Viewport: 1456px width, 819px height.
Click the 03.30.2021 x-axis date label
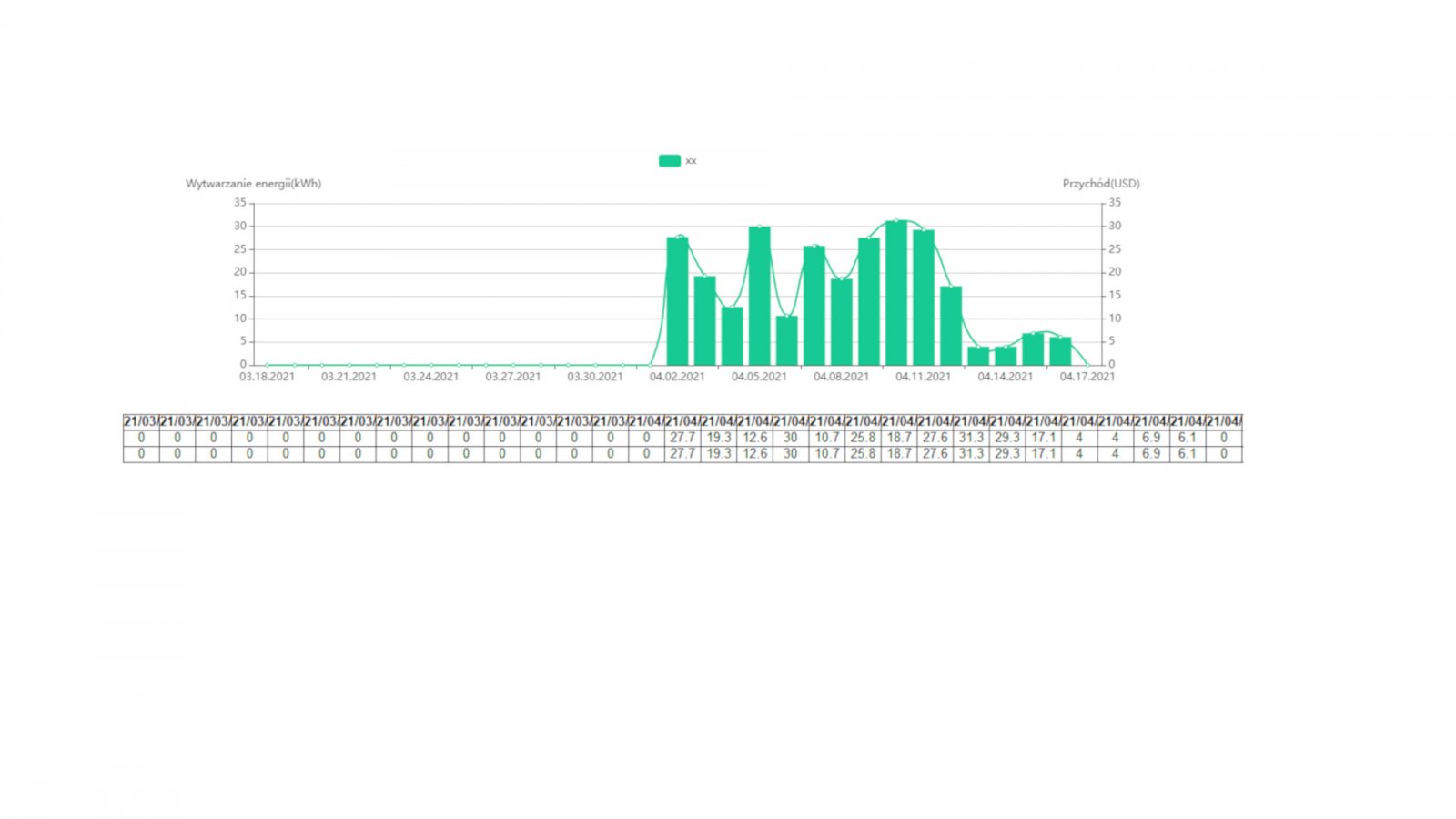click(x=595, y=377)
